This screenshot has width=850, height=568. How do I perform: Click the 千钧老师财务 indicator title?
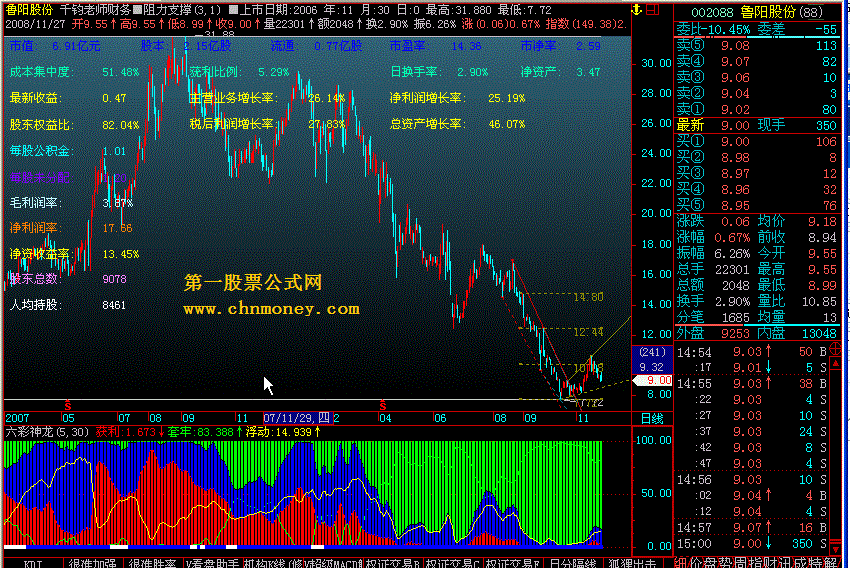click(x=95, y=9)
